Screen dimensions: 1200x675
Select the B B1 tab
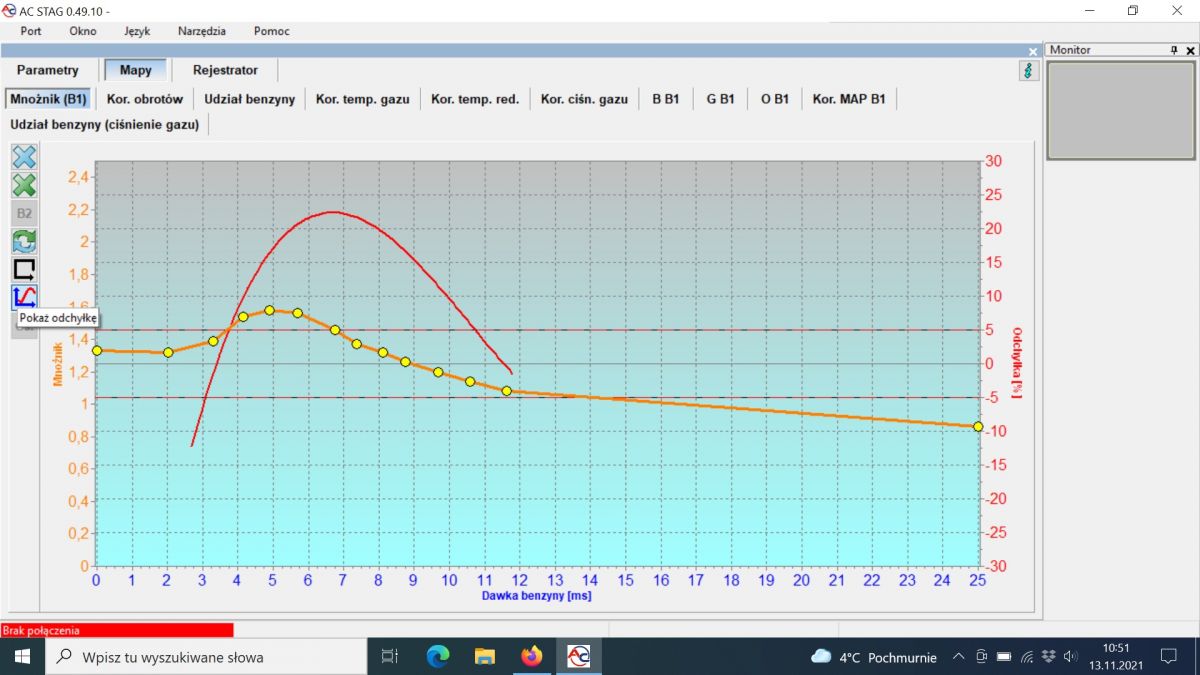[665, 99]
